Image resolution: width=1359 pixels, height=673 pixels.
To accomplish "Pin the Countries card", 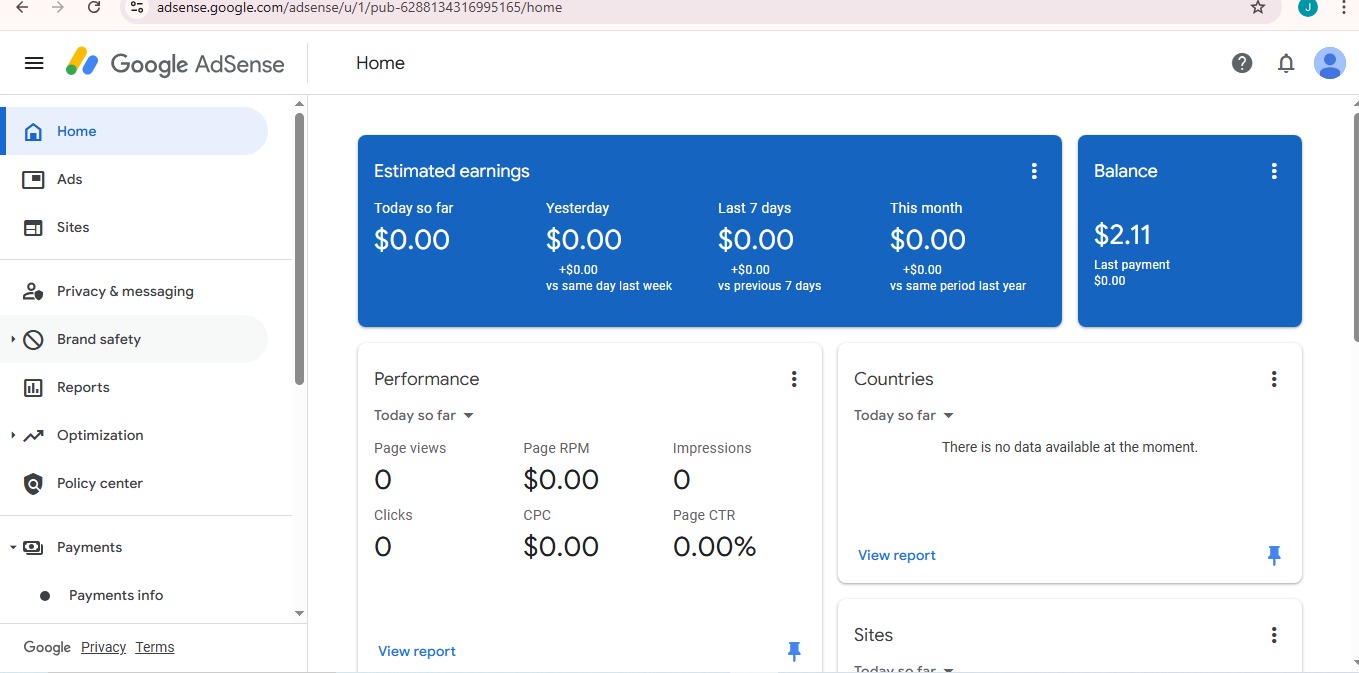I will pyautogui.click(x=1274, y=556).
